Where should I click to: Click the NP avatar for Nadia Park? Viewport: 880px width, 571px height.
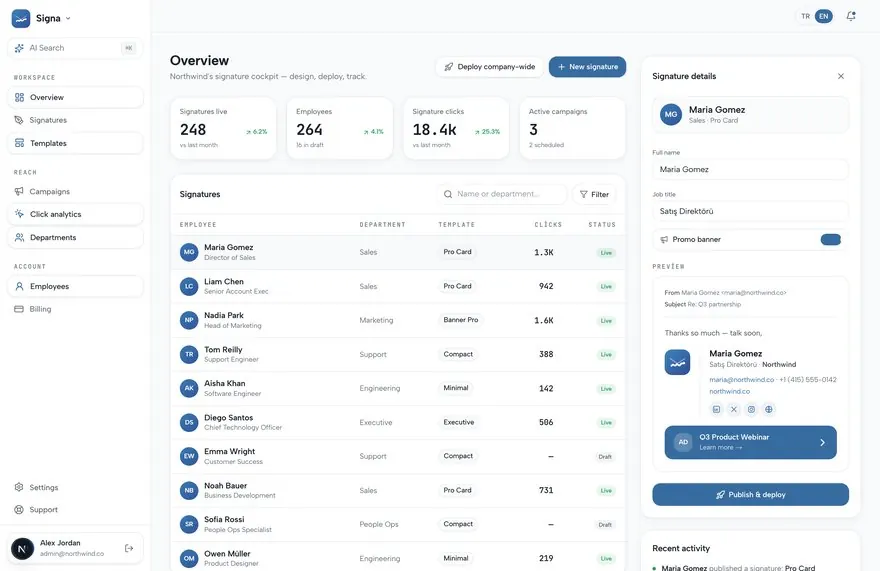click(x=189, y=320)
